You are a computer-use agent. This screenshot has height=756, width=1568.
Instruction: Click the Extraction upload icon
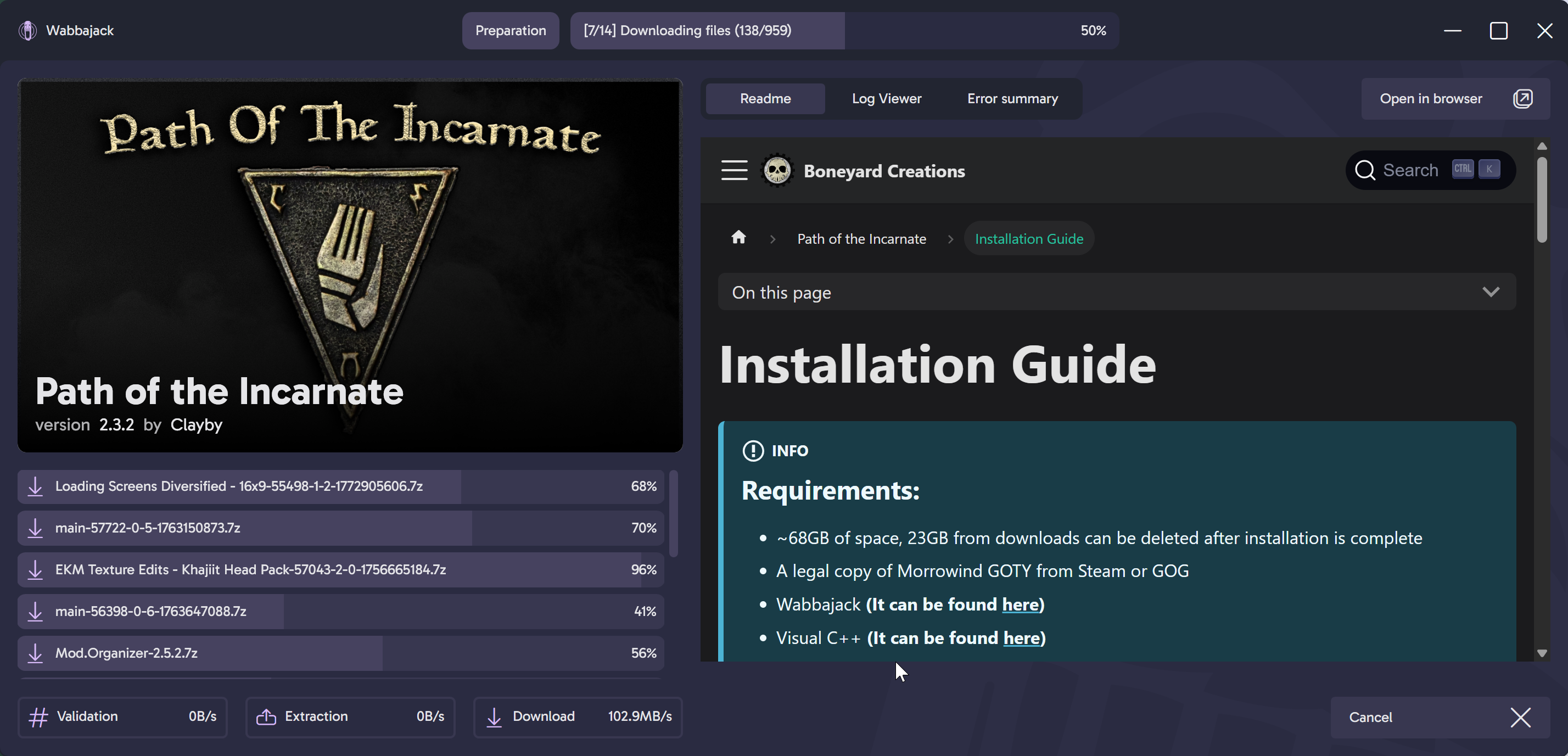coord(266,717)
